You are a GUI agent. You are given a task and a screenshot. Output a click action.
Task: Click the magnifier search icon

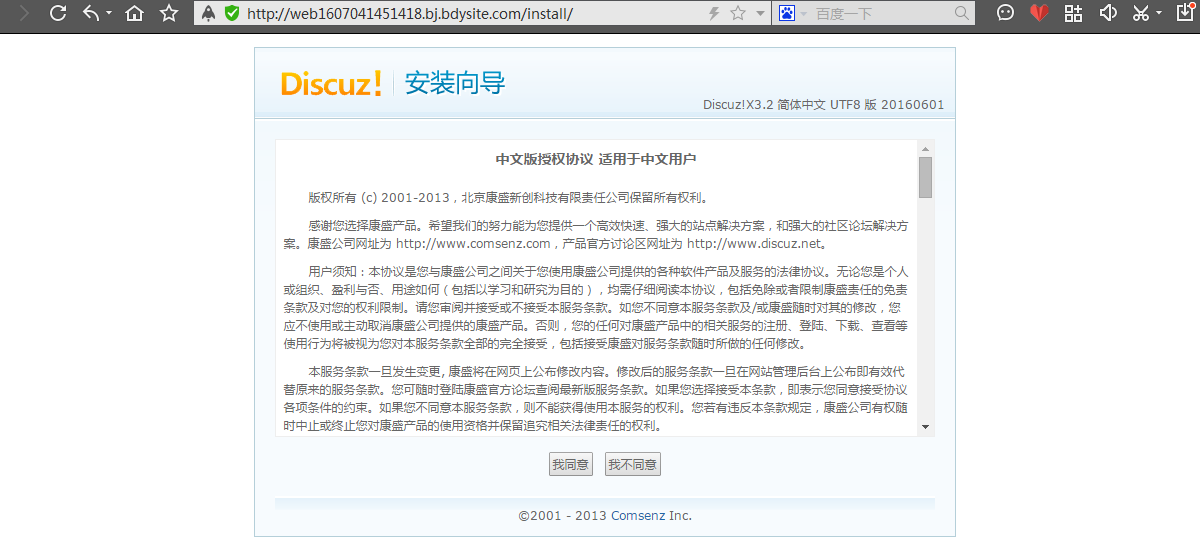962,14
